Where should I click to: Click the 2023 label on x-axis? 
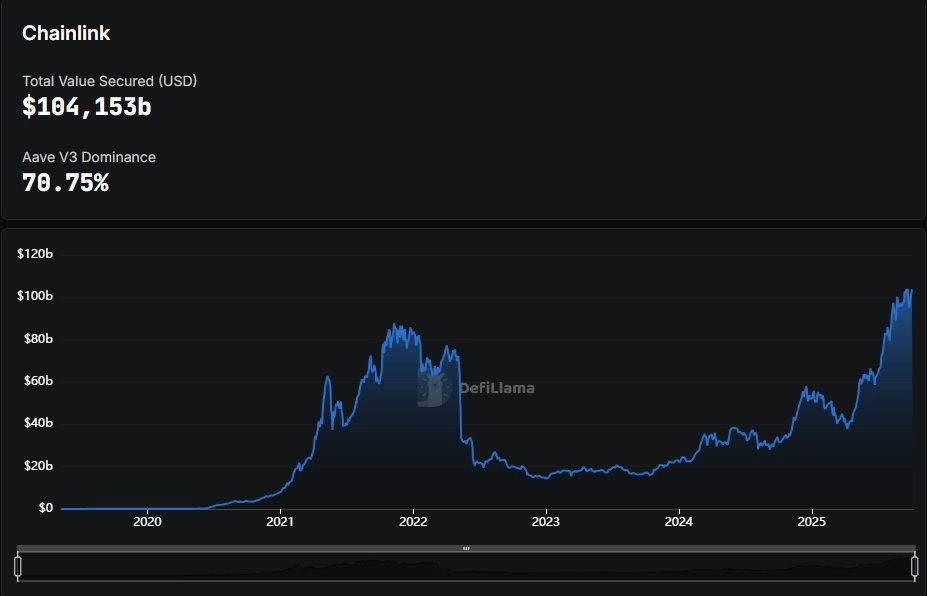[546, 522]
